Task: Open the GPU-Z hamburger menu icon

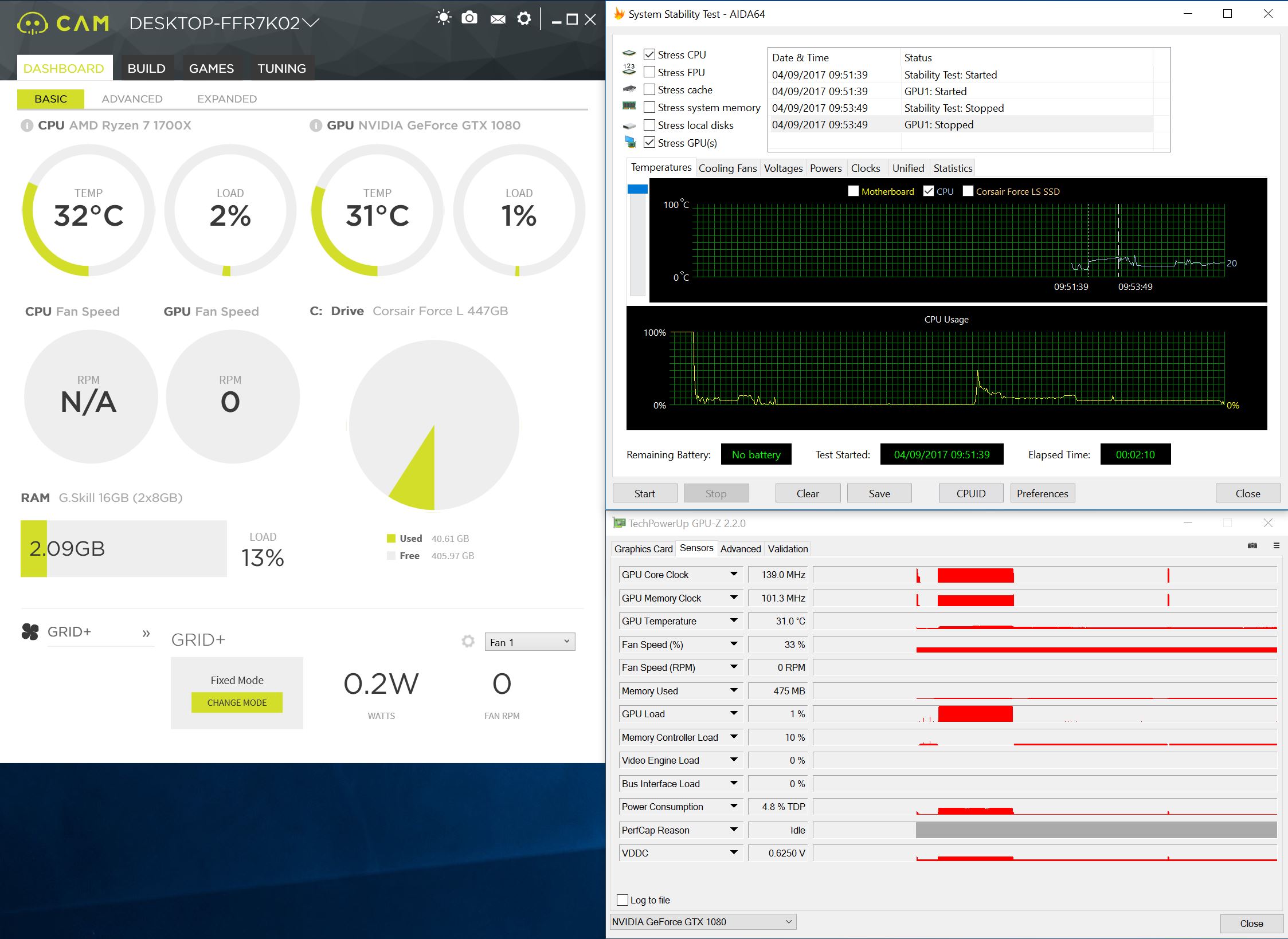Action: click(1276, 545)
